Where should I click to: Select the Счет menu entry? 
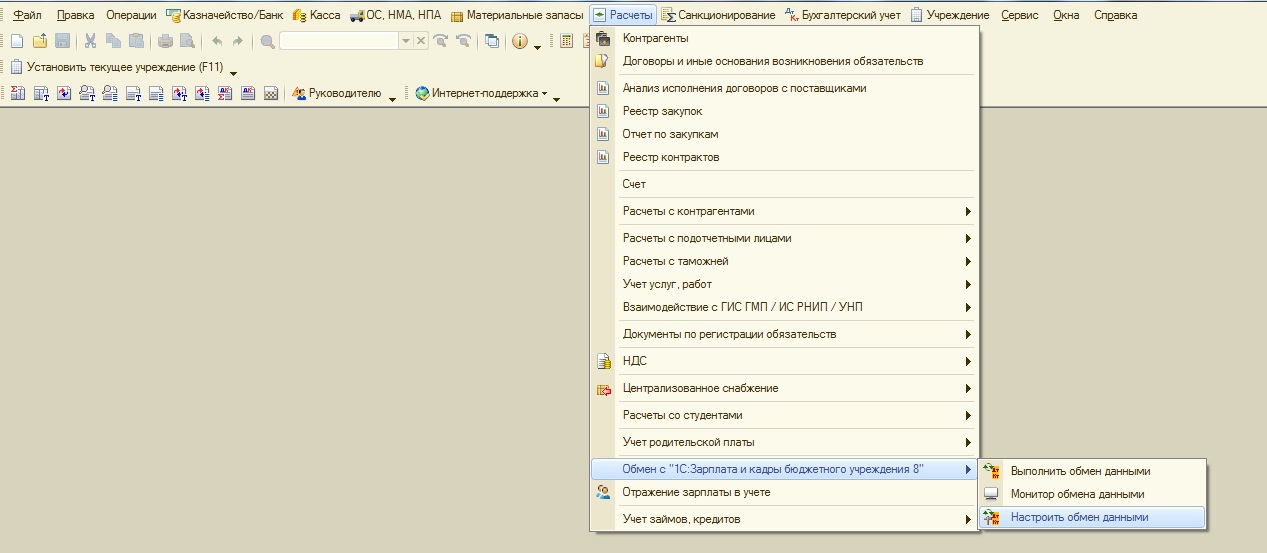click(x=785, y=184)
